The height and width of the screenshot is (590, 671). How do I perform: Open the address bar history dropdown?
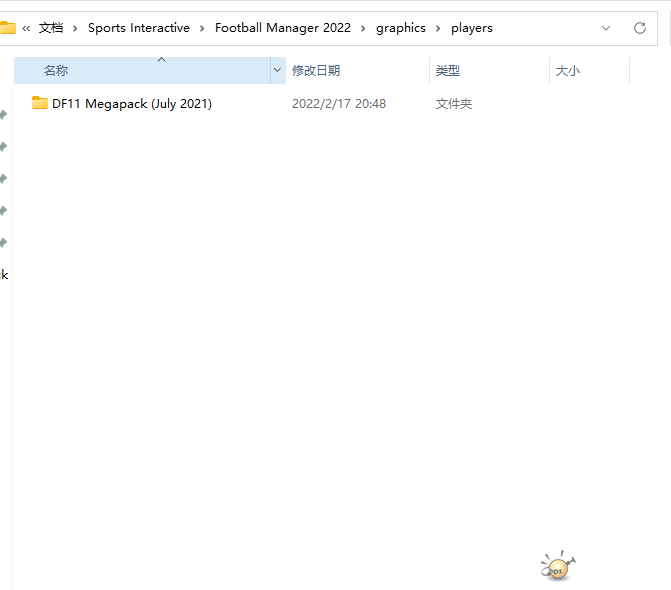pyautogui.click(x=606, y=28)
